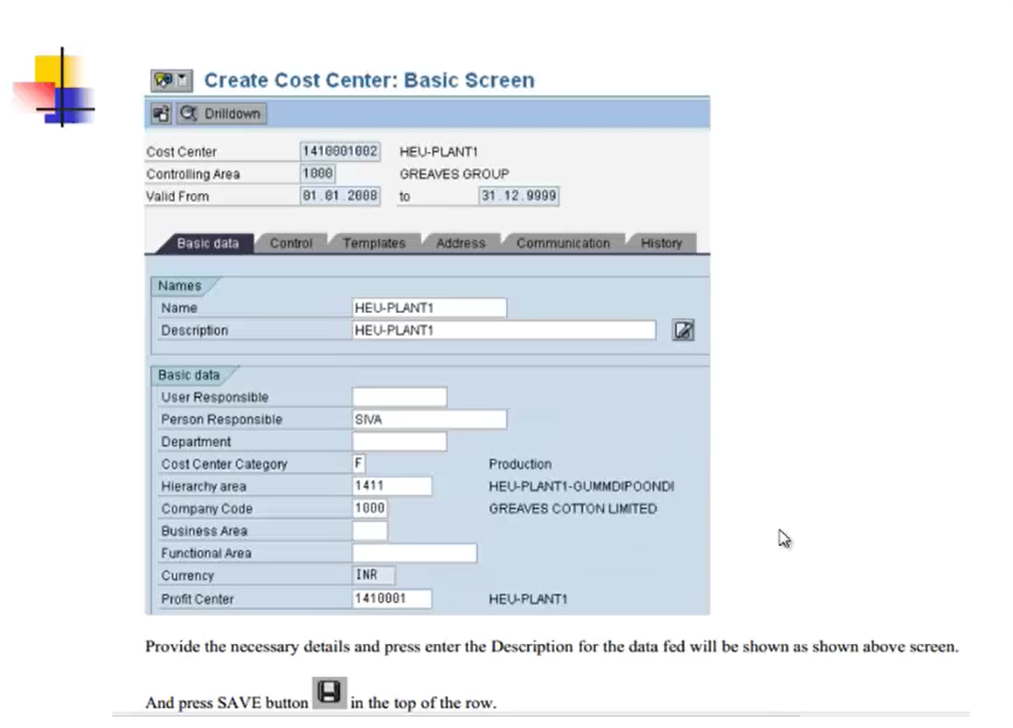Image resolution: width=1013 pixels, height=728 pixels.
Task: Click the "Functional Area" label
Action: coord(206,553)
